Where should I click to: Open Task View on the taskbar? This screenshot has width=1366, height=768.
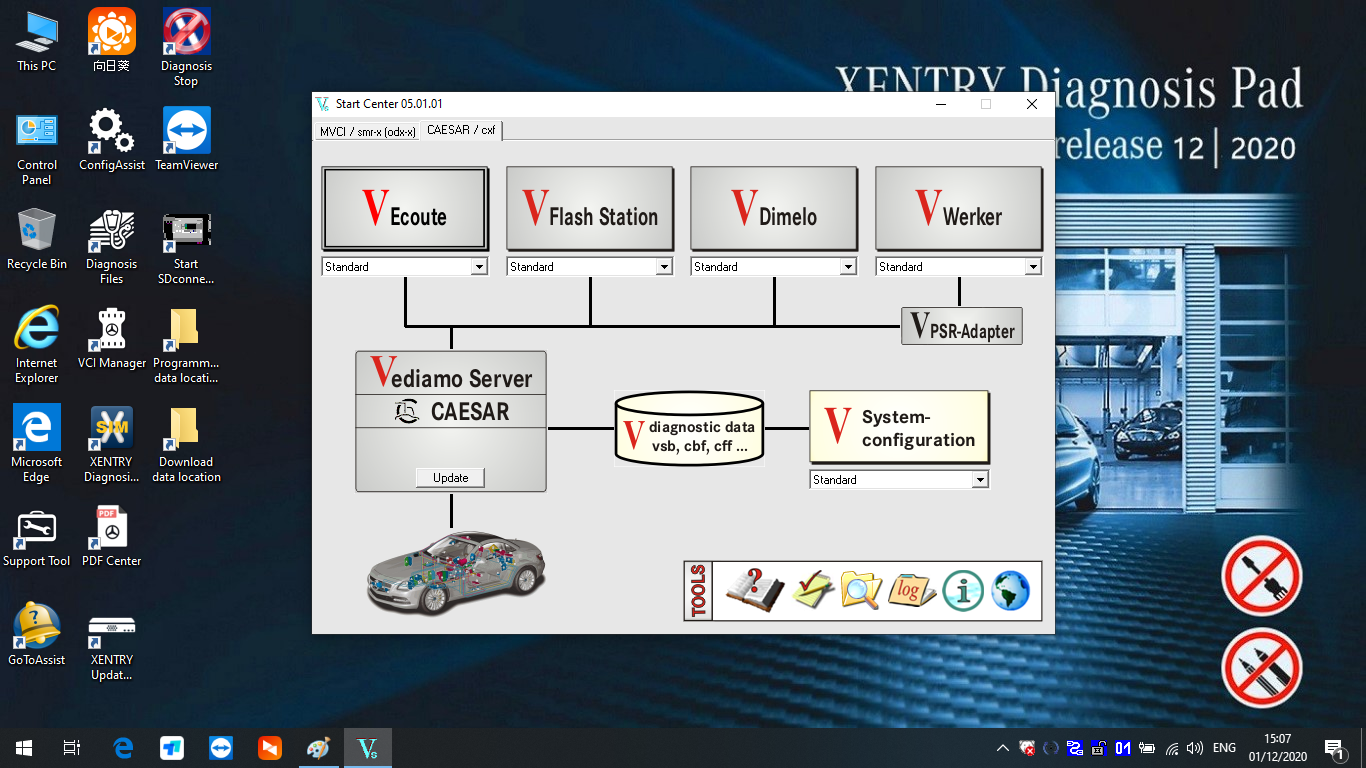tap(72, 748)
